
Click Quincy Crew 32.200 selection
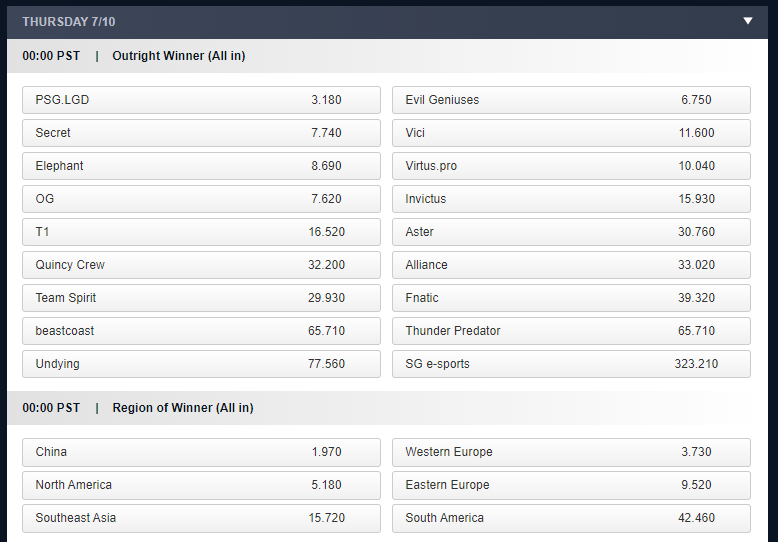coord(201,265)
